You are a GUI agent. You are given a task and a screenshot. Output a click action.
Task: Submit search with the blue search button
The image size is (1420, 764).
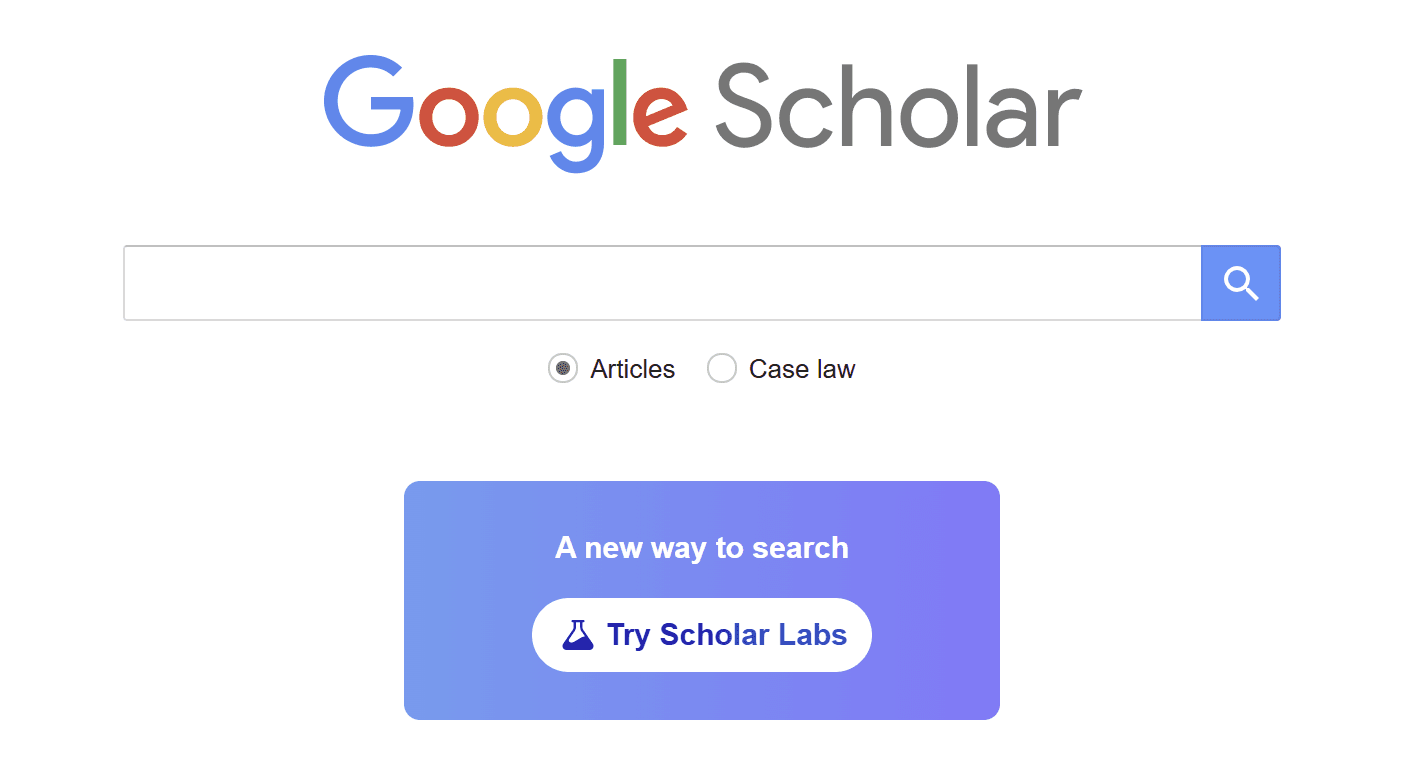[1241, 284]
